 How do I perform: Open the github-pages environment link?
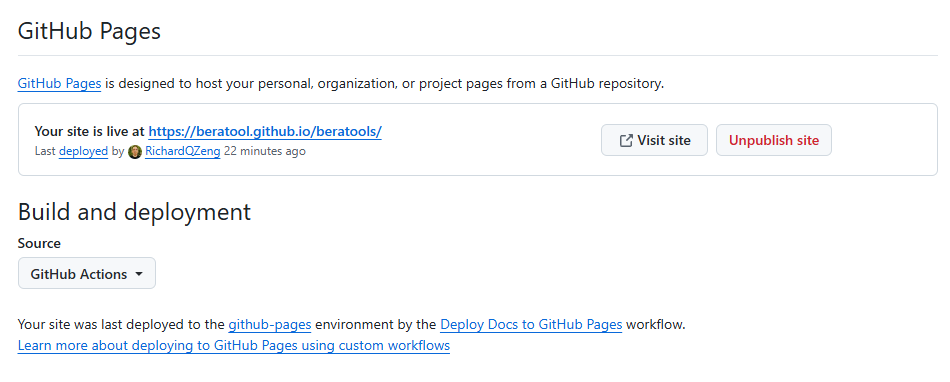270,325
